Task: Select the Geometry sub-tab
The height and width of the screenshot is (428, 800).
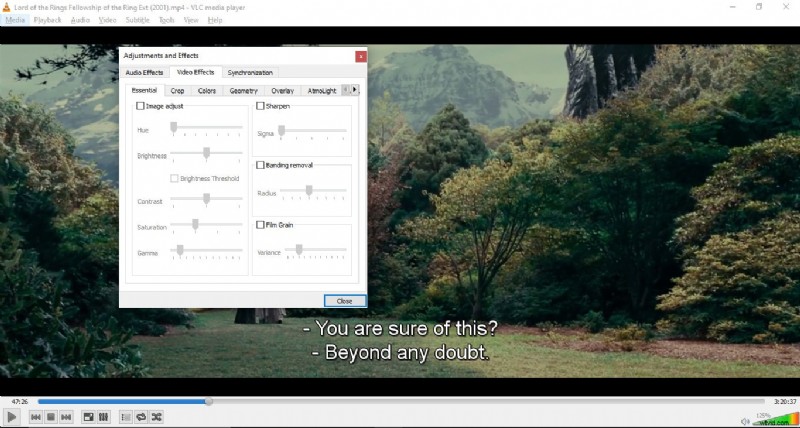Action: pyautogui.click(x=243, y=91)
